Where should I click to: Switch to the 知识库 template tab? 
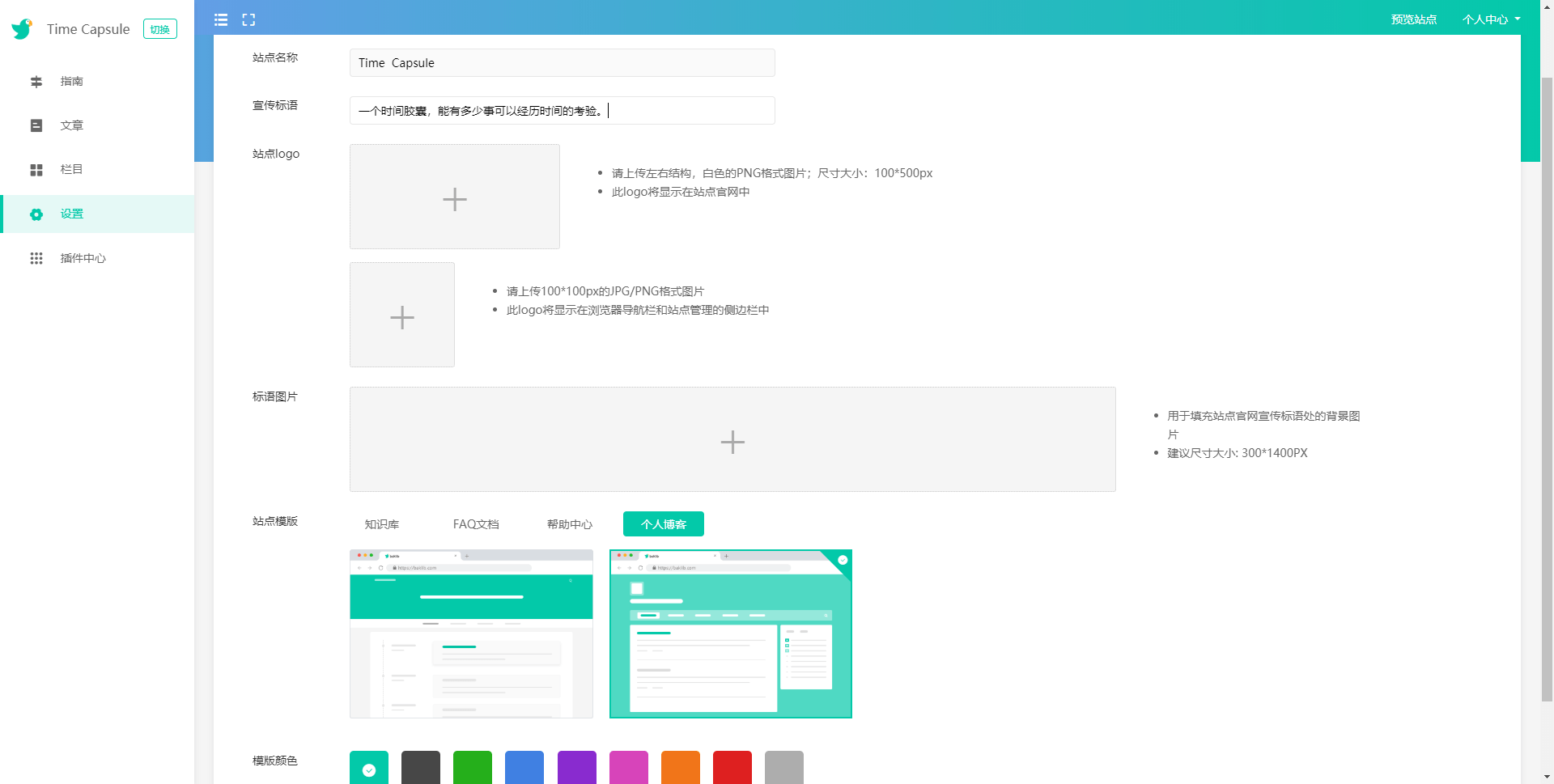tap(381, 524)
